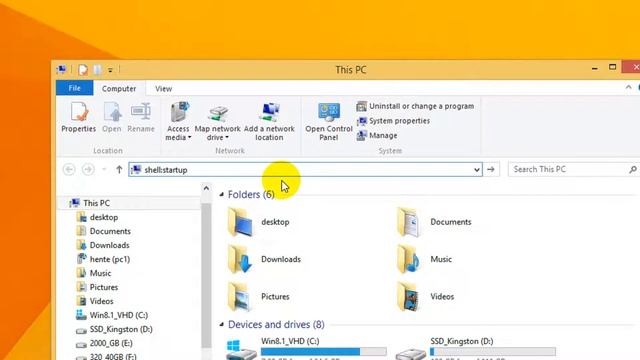
Task: Select the Win8.1_VHD (C:) drive icon
Action: point(240,350)
